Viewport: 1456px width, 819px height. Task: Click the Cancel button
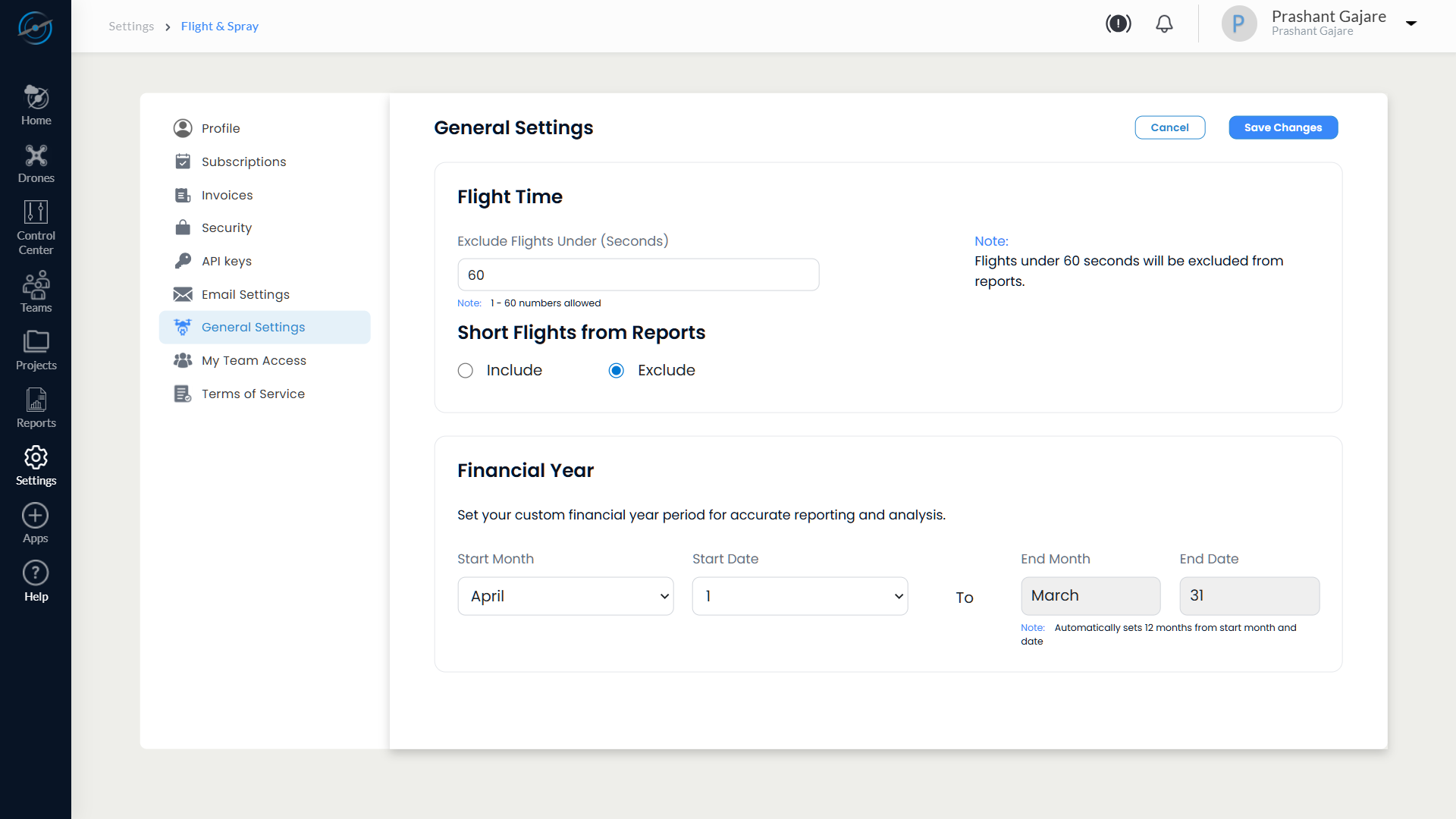click(1169, 127)
